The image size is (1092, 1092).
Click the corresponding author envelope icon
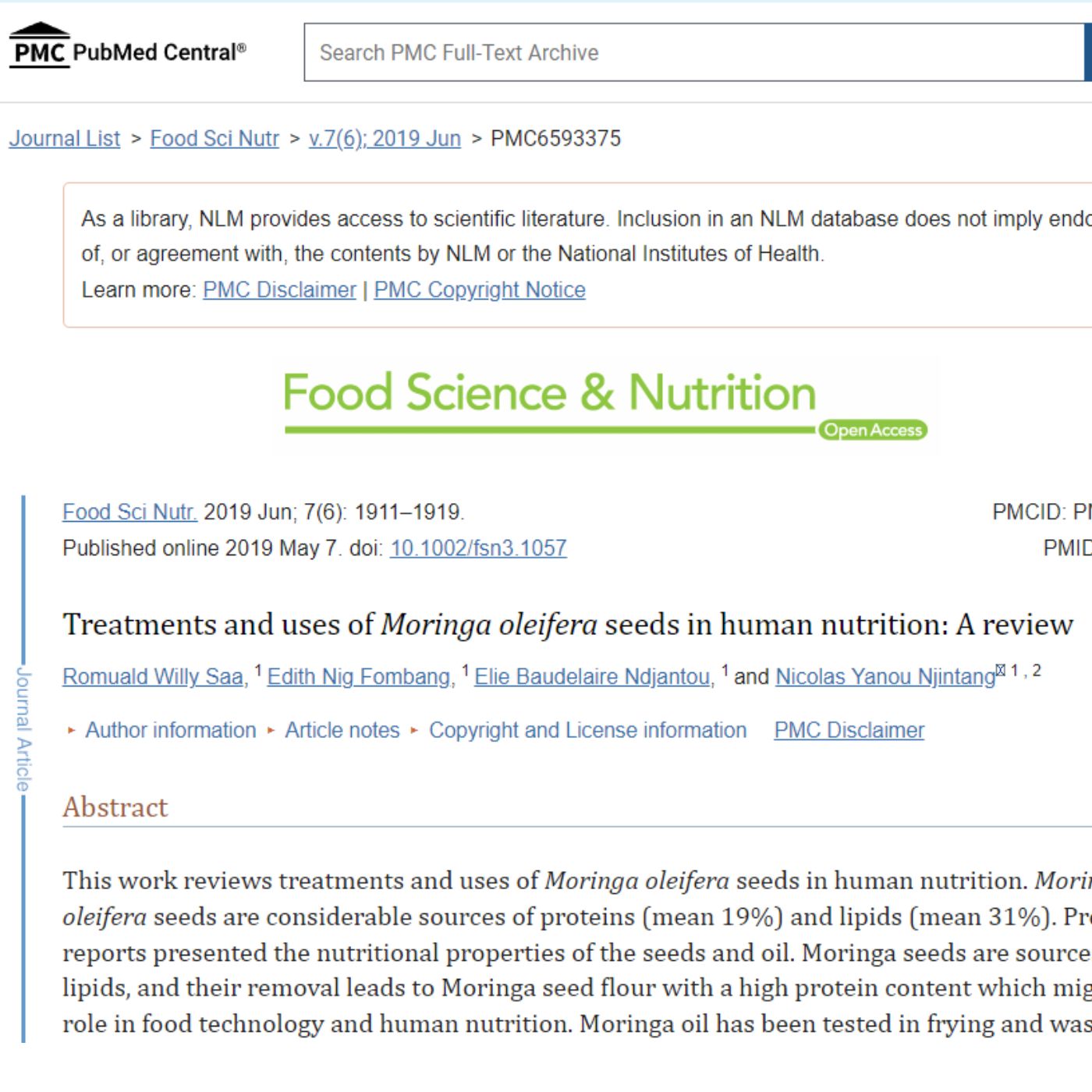pos(1001,671)
